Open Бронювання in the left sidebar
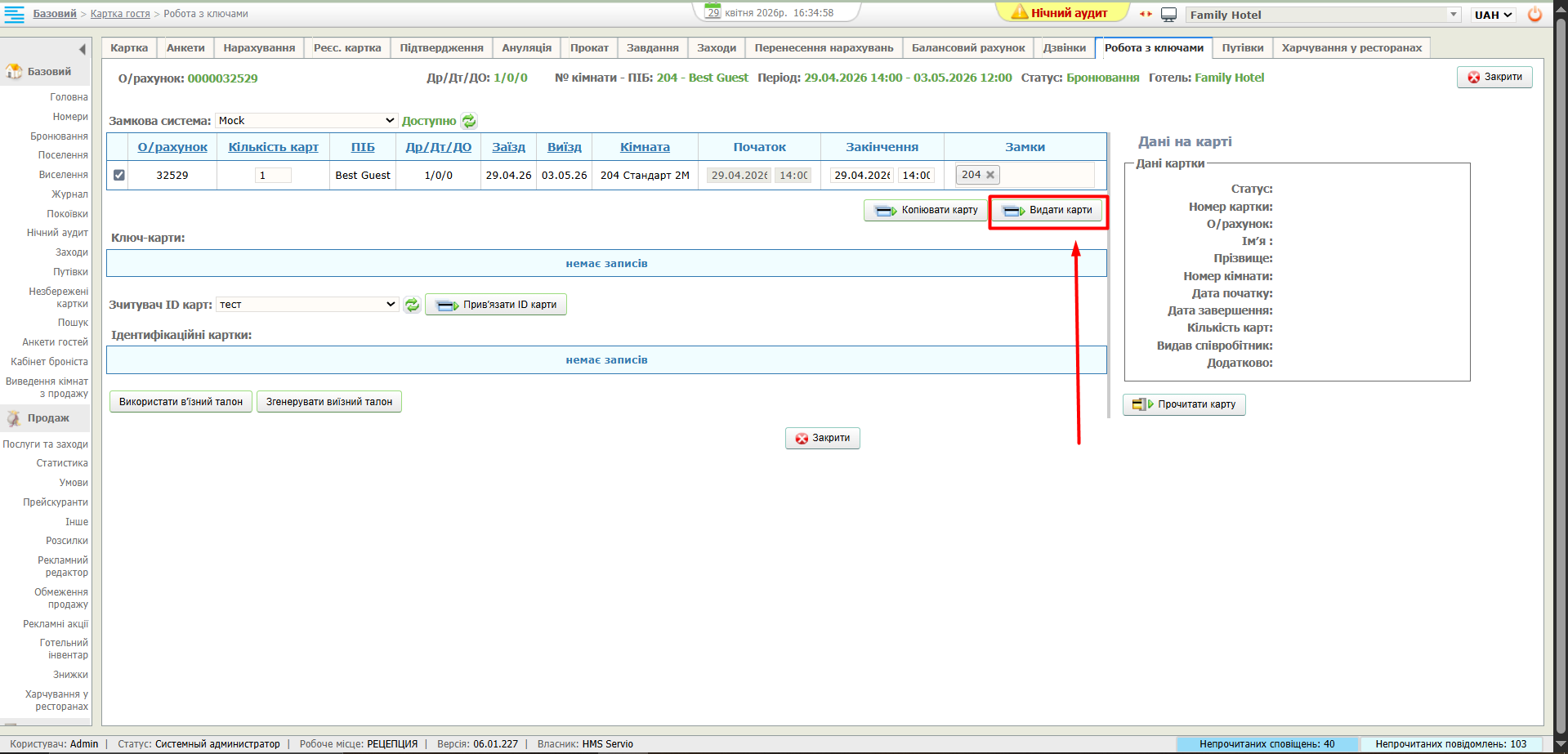The height and width of the screenshot is (754, 1568). (x=59, y=136)
